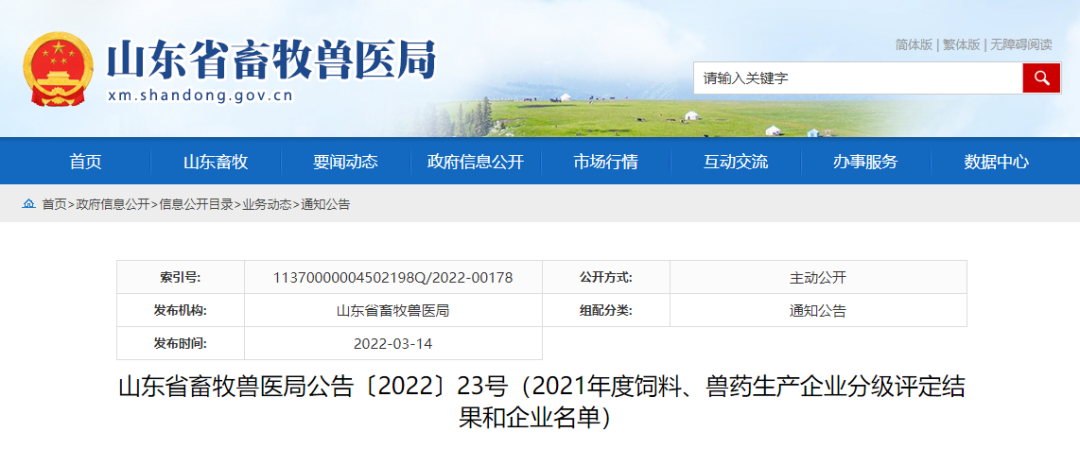Screen dimensions: 1080x449
Task: Click the national emblem logo
Action: pyautogui.click(x=59, y=68)
